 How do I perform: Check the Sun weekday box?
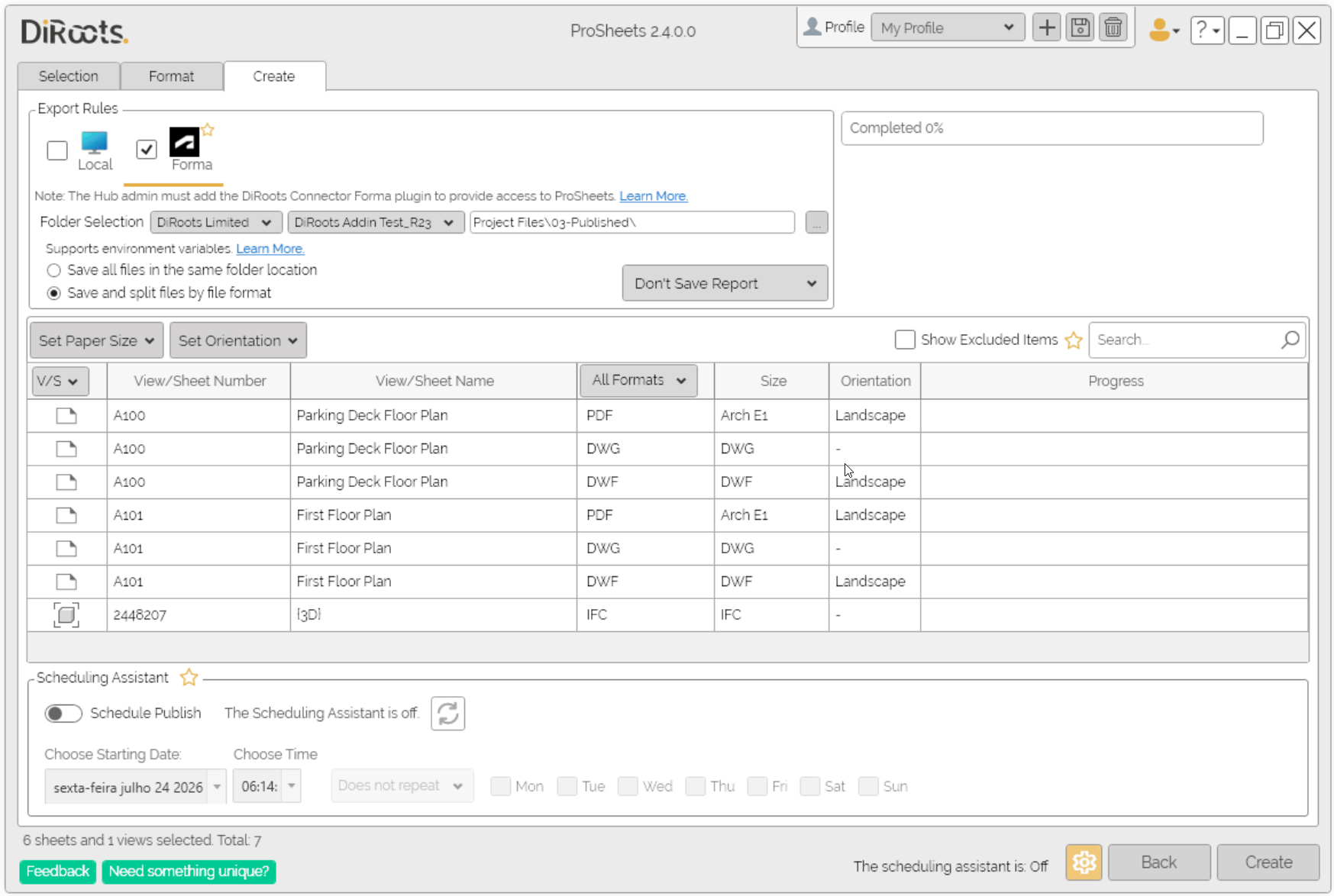tap(868, 786)
